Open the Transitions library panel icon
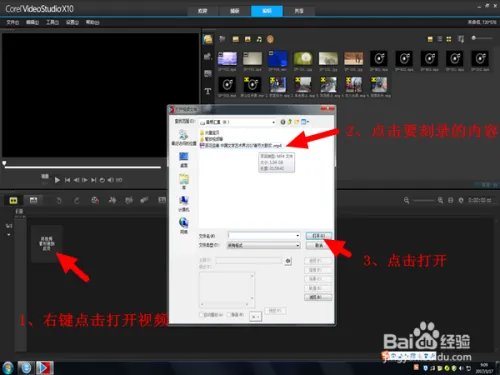 pos(208,73)
